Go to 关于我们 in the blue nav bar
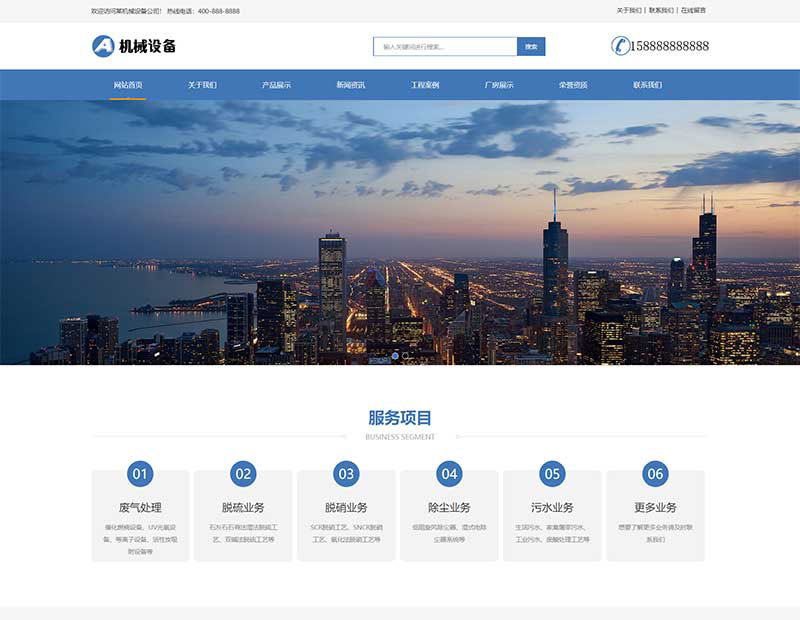 202,85
